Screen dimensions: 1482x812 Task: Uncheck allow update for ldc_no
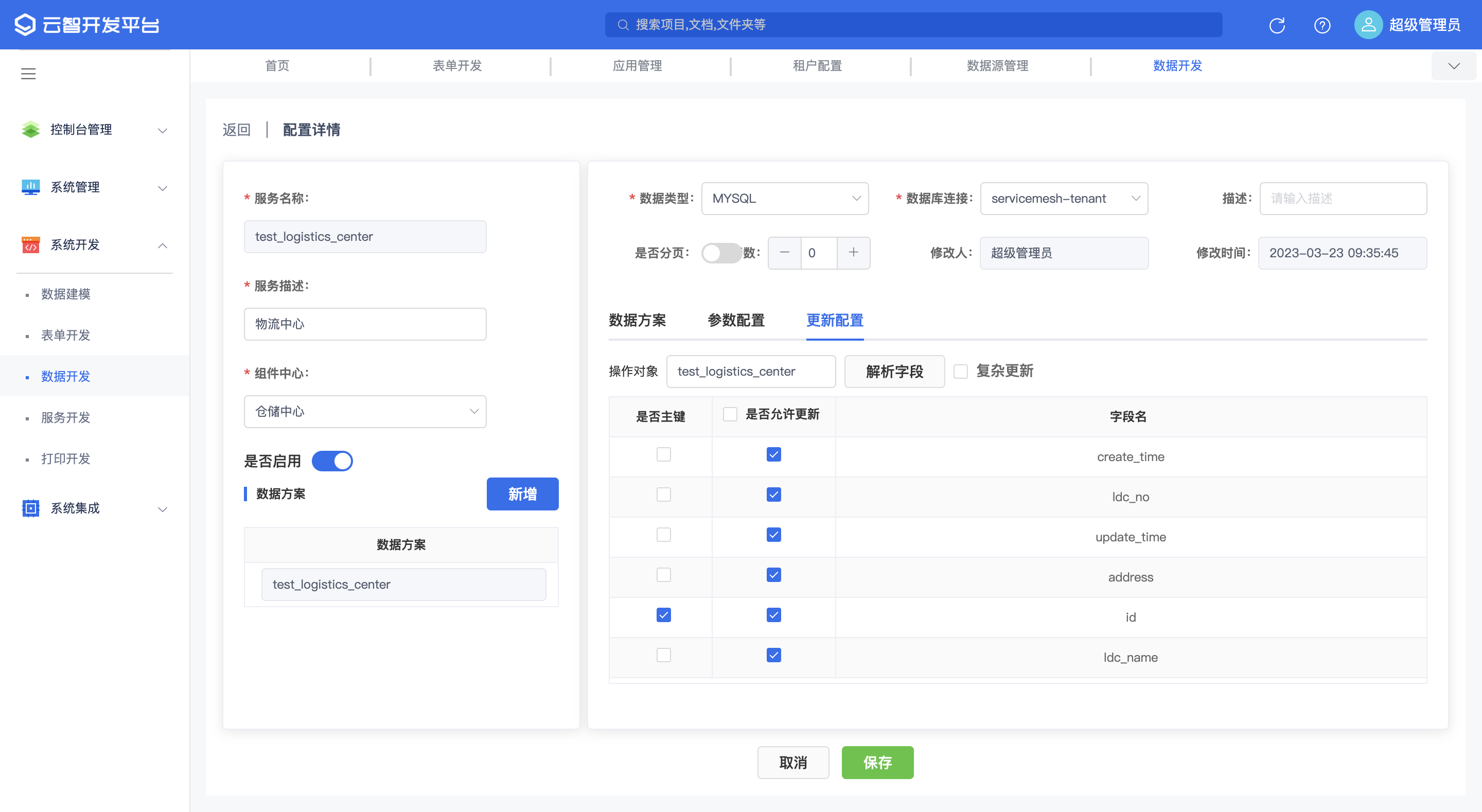[x=773, y=495]
